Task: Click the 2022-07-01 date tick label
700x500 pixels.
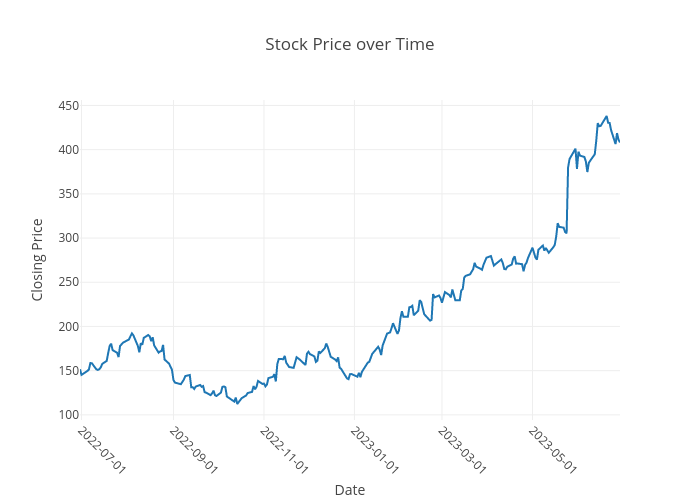Action: (101, 449)
